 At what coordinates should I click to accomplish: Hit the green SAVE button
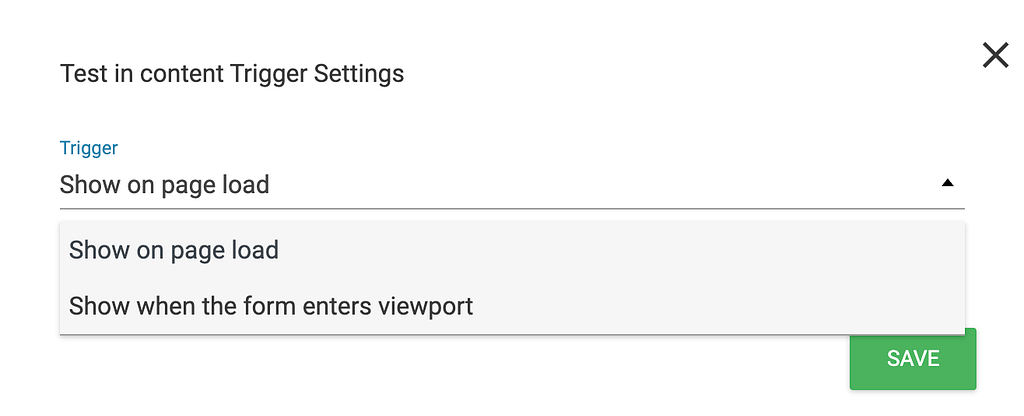pyautogui.click(x=912, y=359)
